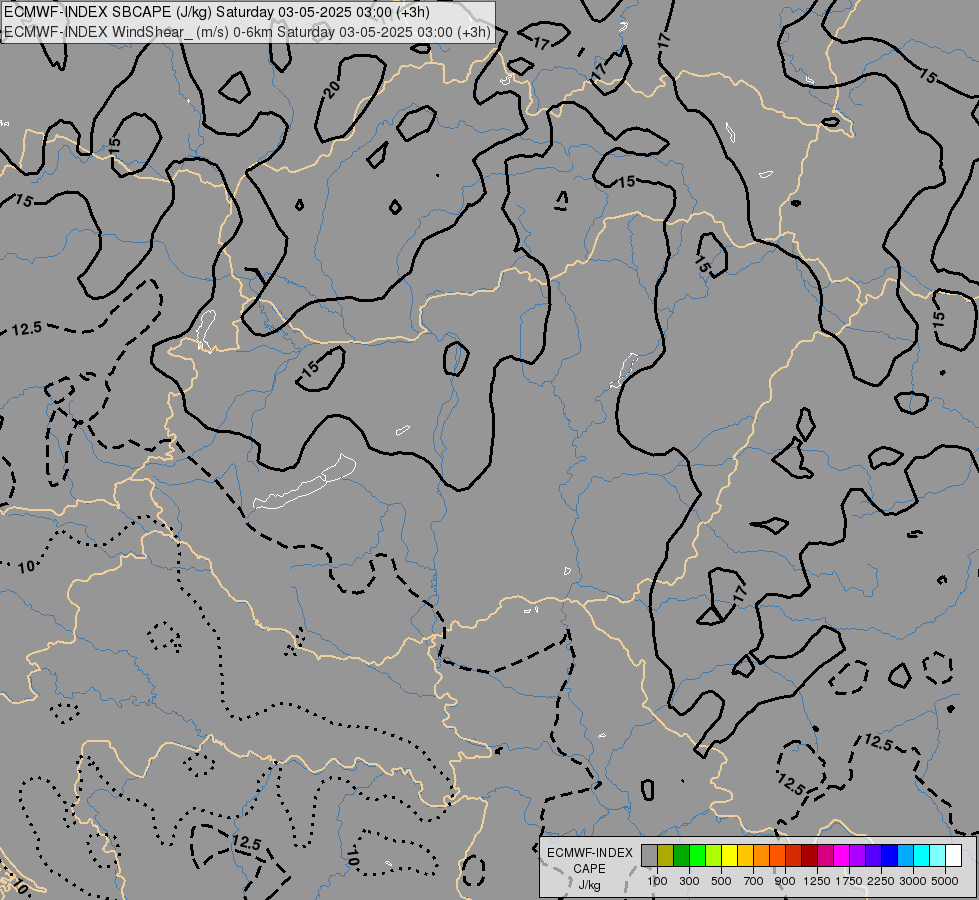Click the olive swatch in CAPE legend
This screenshot has height=900, width=979.
pyautogui.click(x=666, y=855)
